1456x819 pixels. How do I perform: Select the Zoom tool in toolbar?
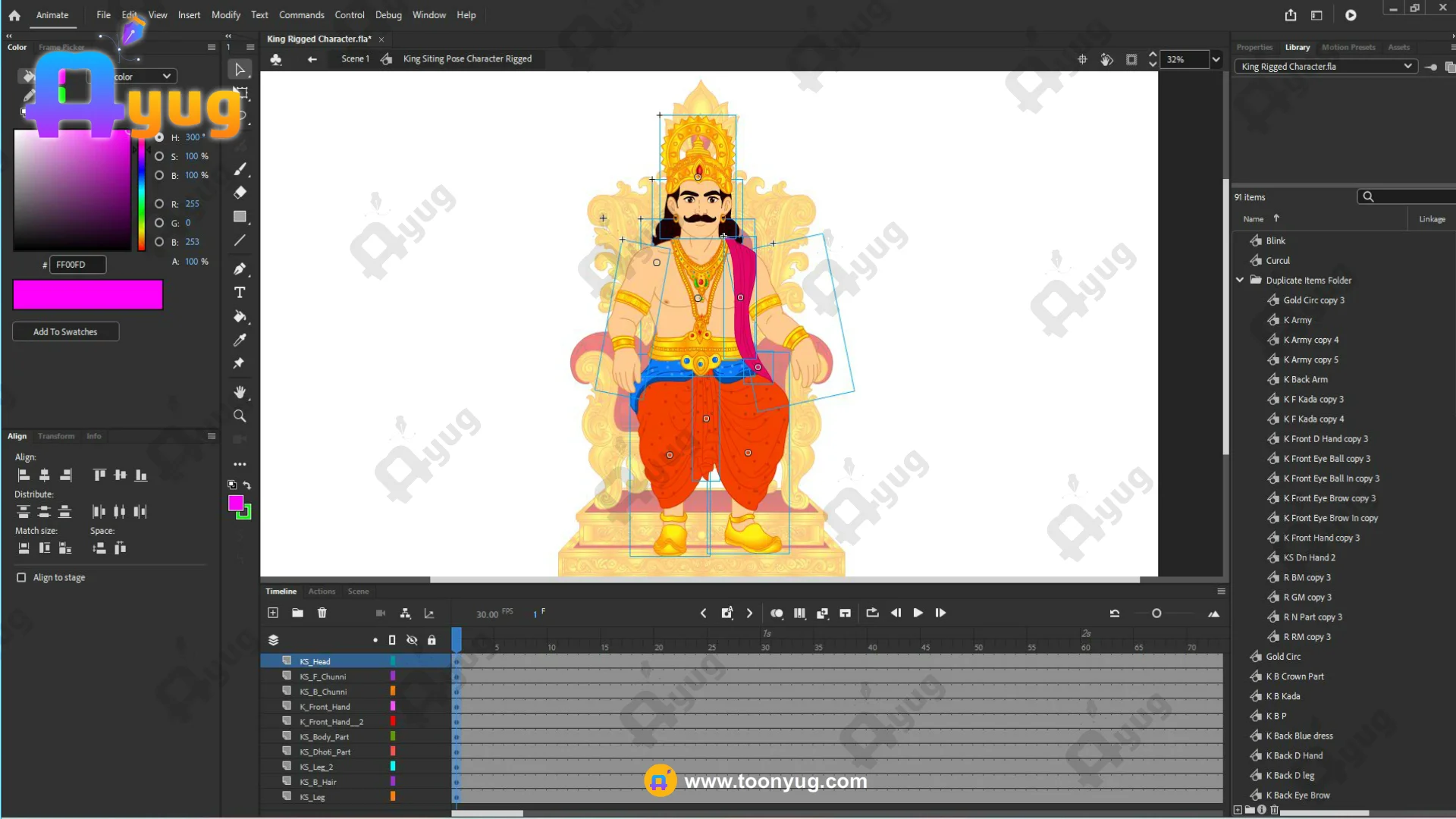pos(240,416)
